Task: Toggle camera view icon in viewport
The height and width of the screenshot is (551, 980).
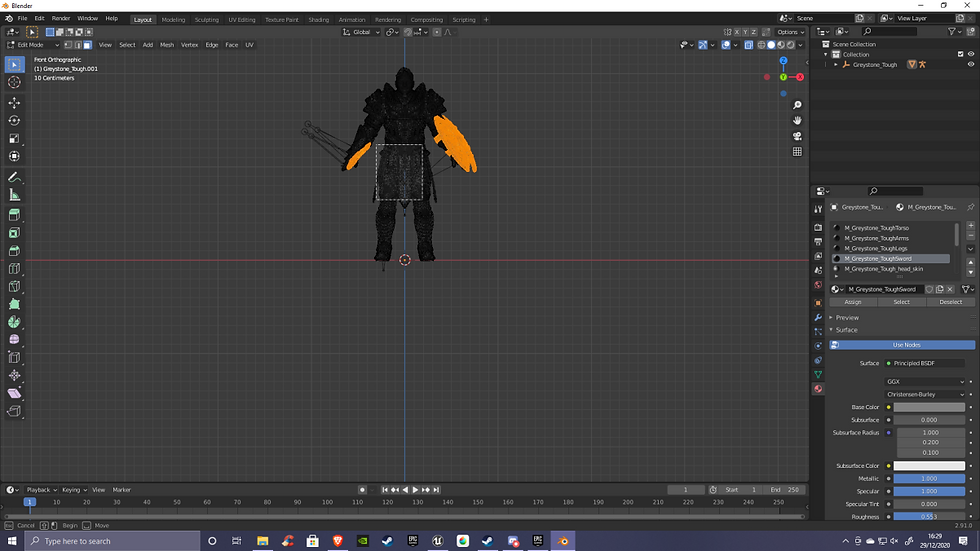Action: tap(797, 136)
